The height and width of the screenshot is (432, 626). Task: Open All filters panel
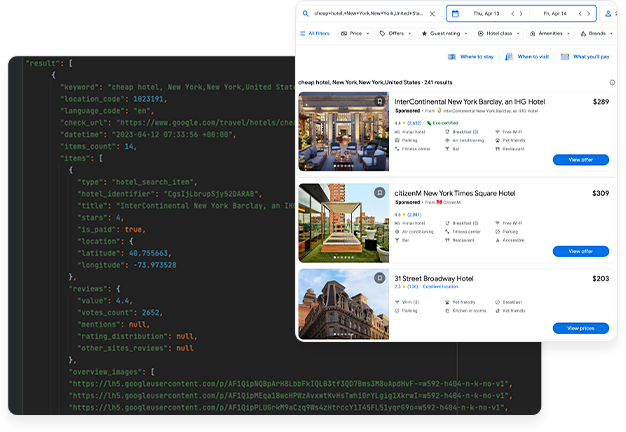[x=315, y=34]
